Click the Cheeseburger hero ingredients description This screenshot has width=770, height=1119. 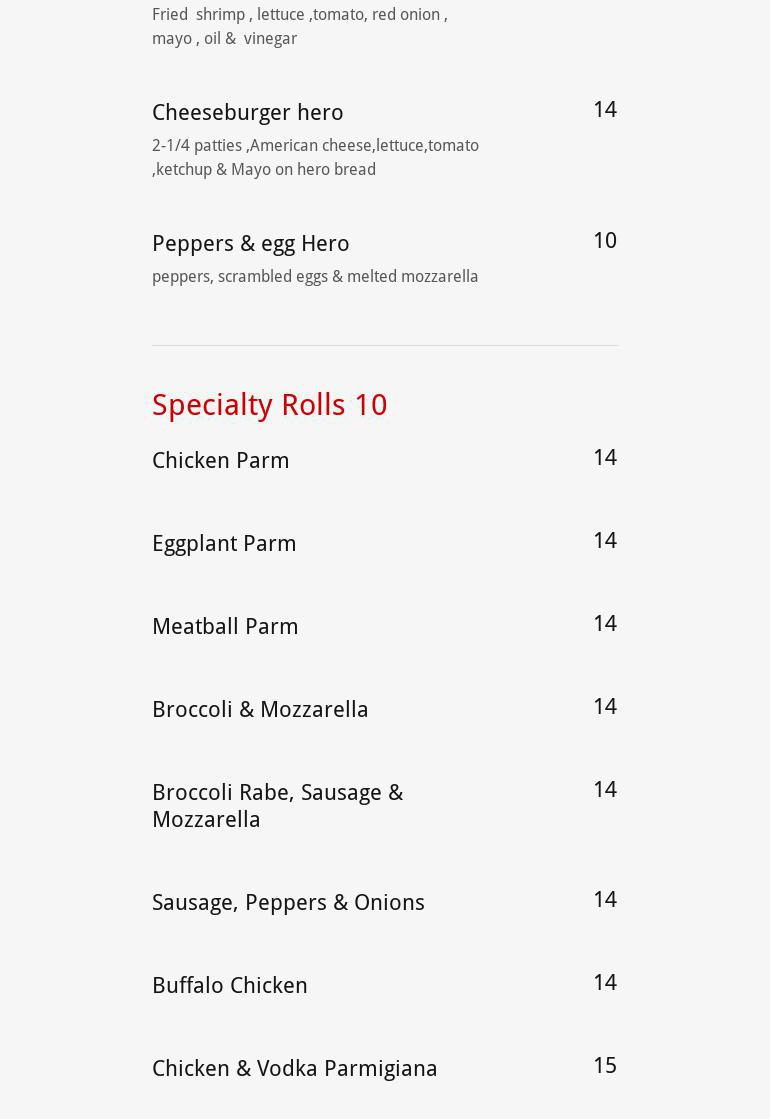315,157
